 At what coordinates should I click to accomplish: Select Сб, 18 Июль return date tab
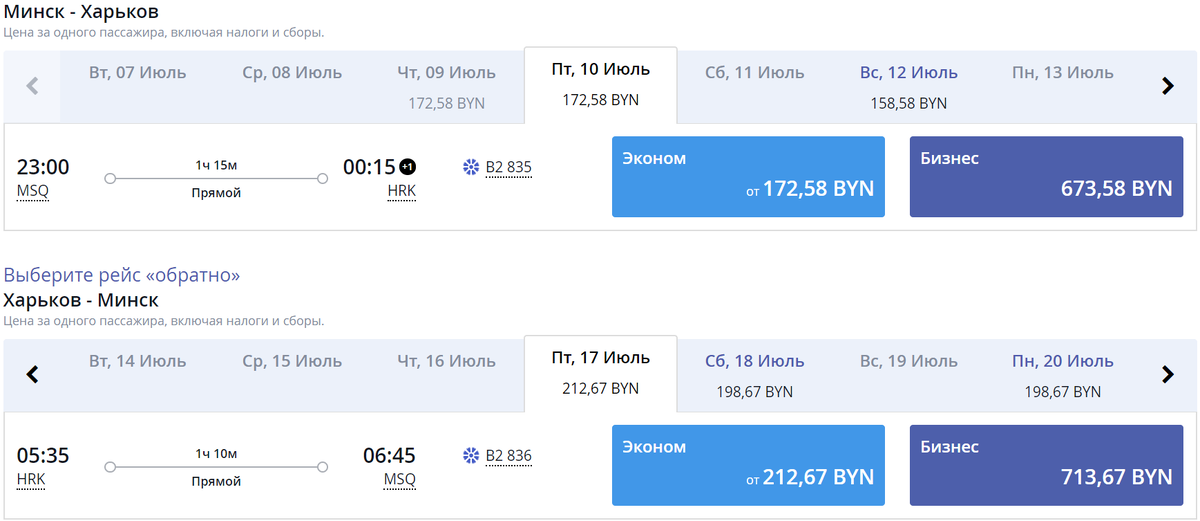754,375
